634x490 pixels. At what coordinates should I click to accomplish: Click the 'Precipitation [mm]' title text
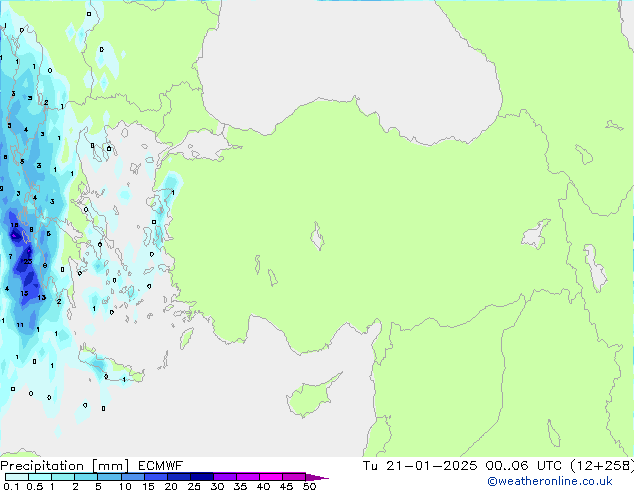click(x=65, y=466)
